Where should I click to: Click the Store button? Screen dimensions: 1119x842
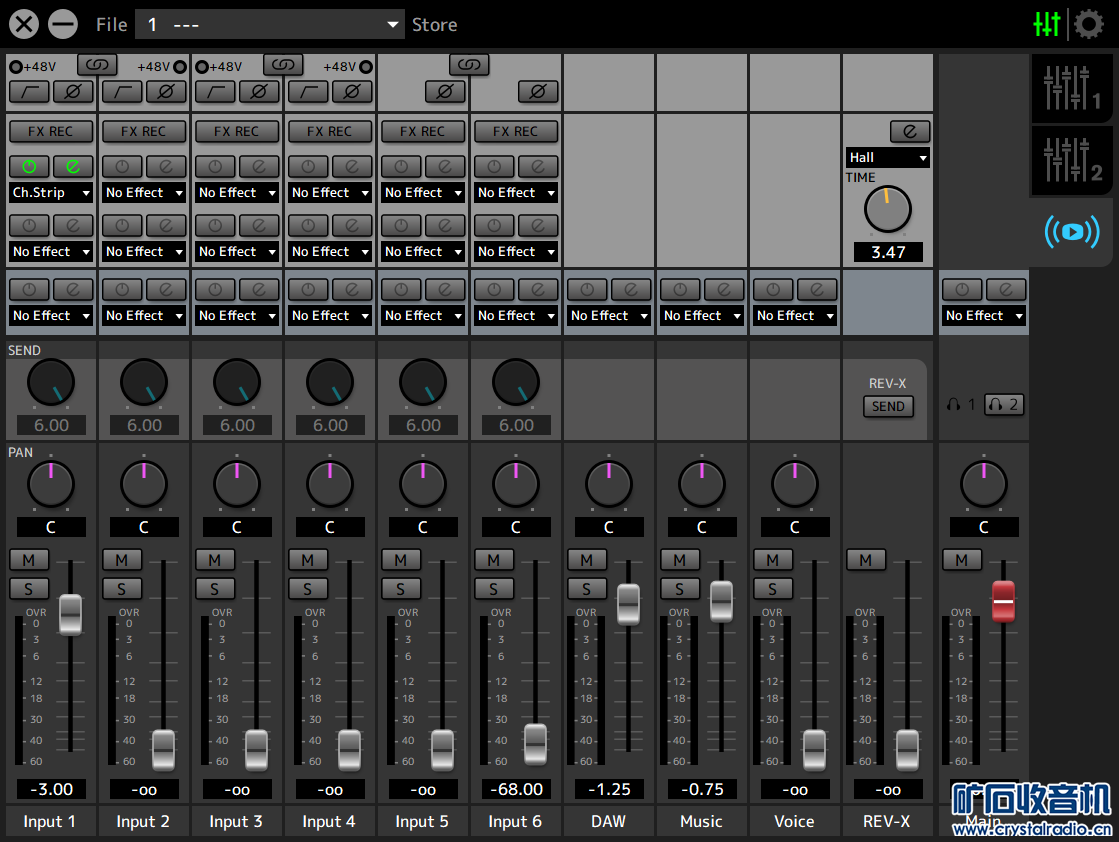pos(435,25)
